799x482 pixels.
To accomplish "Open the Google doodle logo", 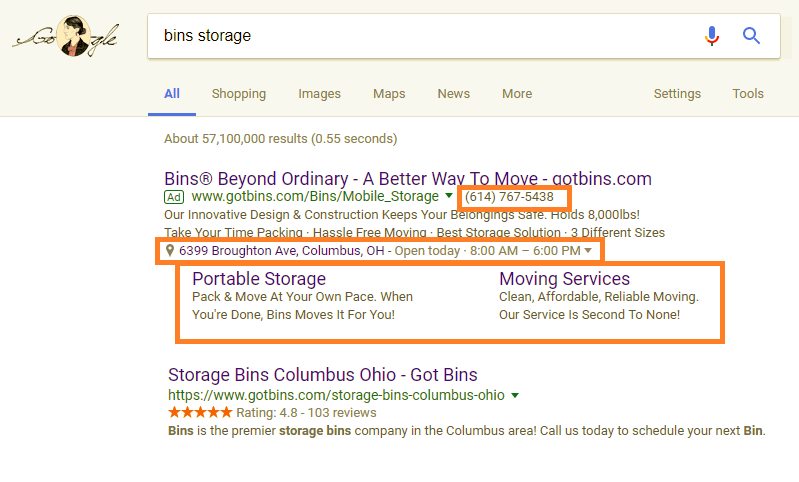I will click(x=66, y=36).
